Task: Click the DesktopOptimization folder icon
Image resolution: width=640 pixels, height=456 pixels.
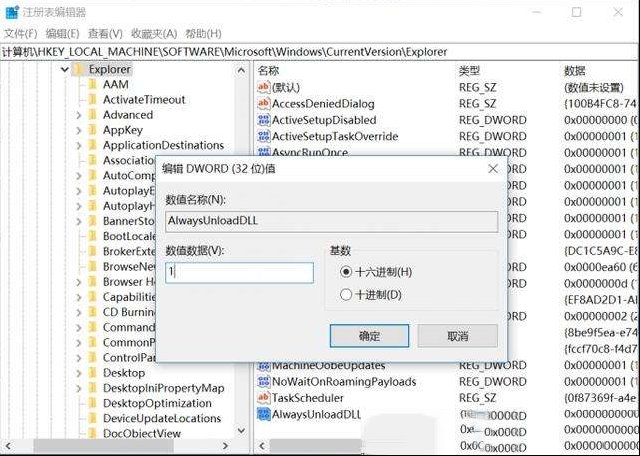Action: (93, 403)
